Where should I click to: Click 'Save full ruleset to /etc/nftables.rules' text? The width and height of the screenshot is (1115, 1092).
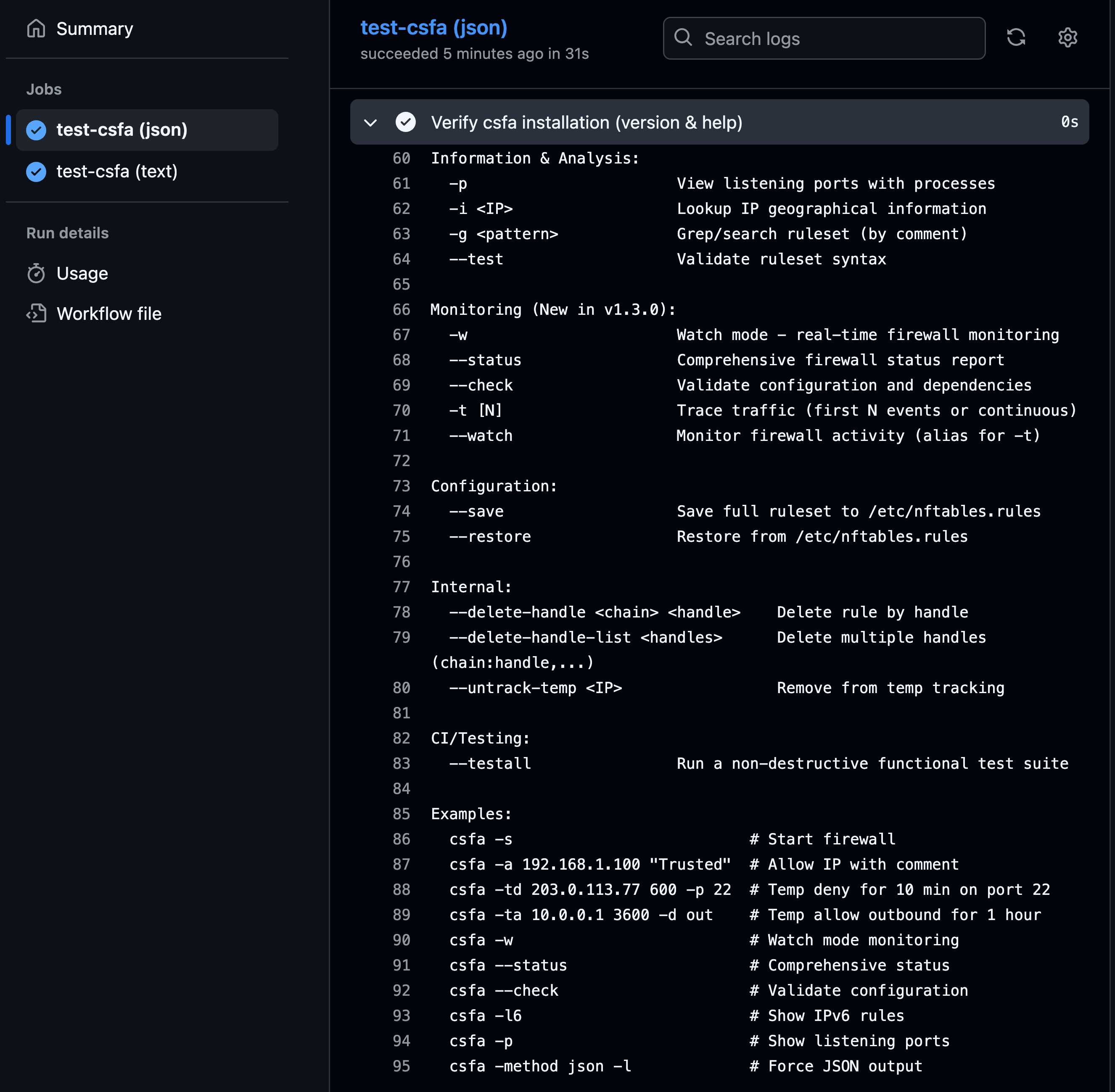tap(859, 512)
